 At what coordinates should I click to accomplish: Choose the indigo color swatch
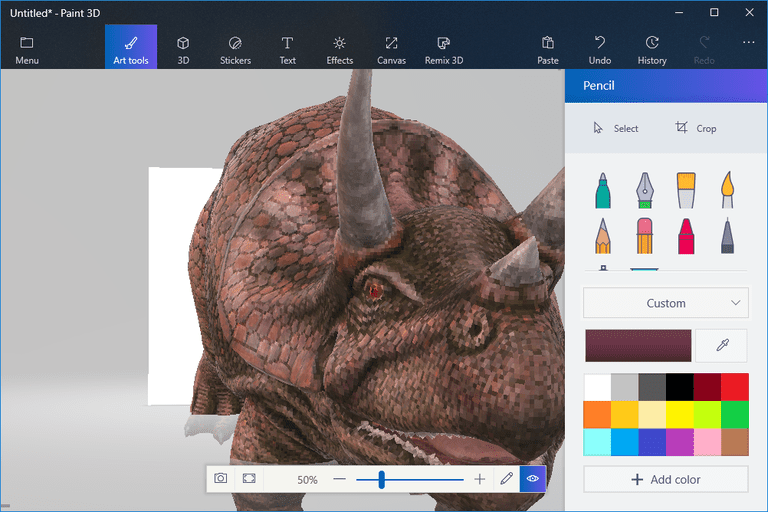click(x=652, y=442)
